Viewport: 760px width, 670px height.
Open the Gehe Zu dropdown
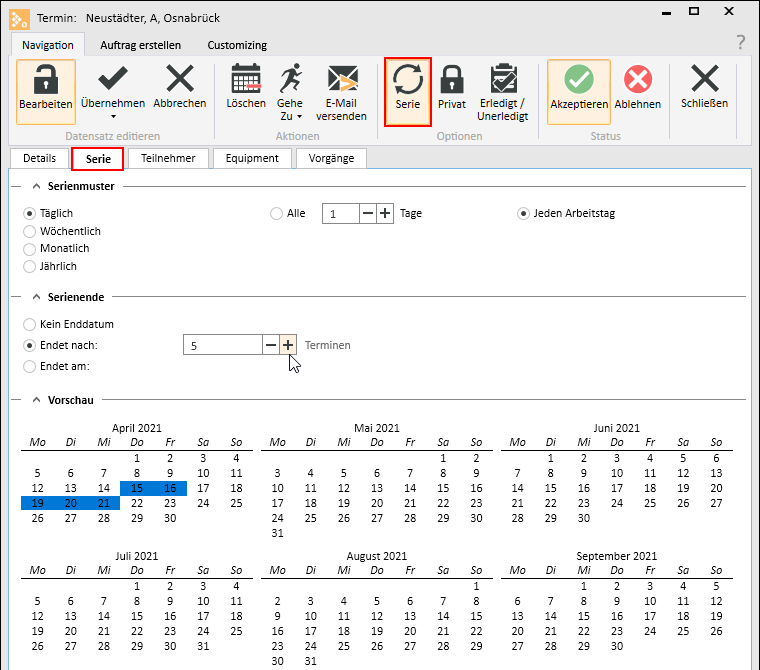tap(299, 117)
